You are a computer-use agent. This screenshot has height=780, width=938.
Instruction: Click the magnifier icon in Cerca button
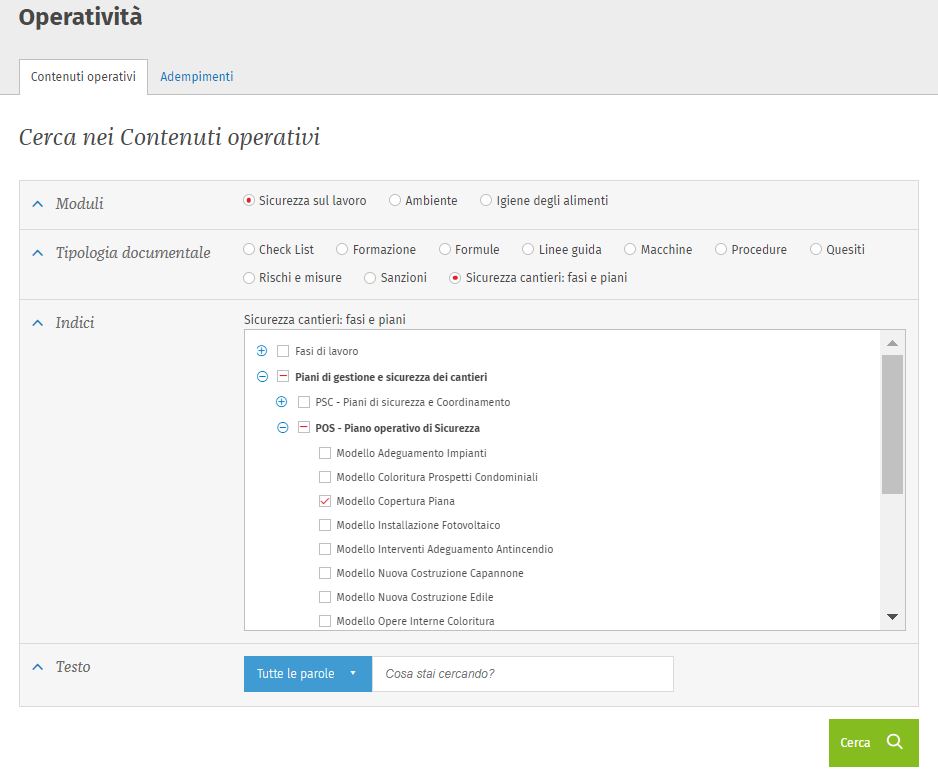click(895, 742)
